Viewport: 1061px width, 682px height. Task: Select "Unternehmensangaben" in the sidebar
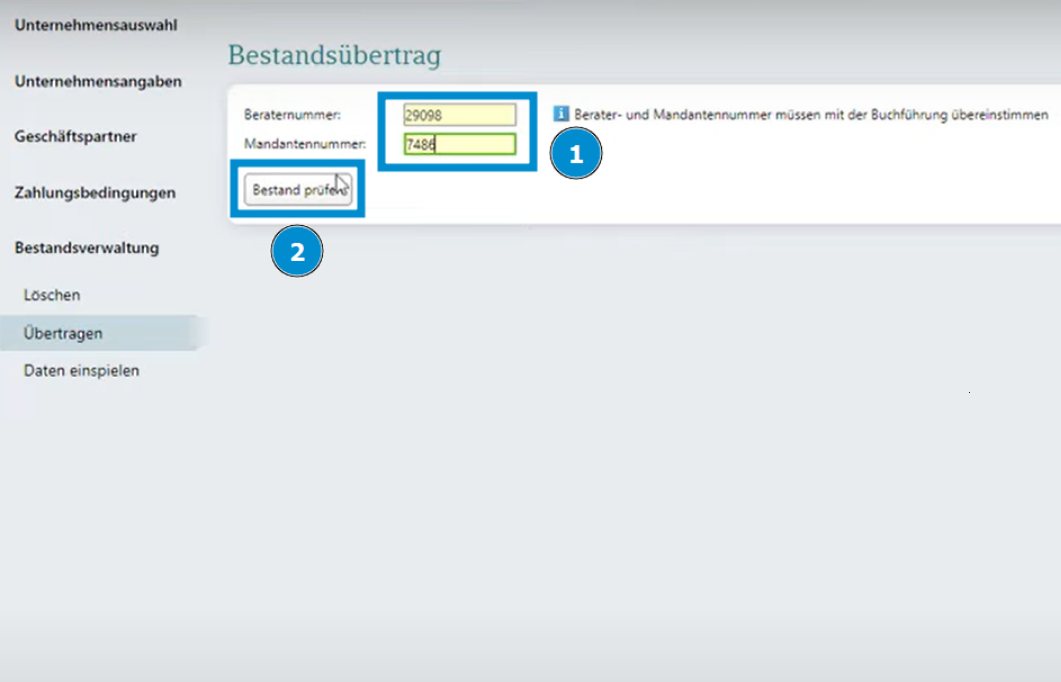tap(97, 80)
